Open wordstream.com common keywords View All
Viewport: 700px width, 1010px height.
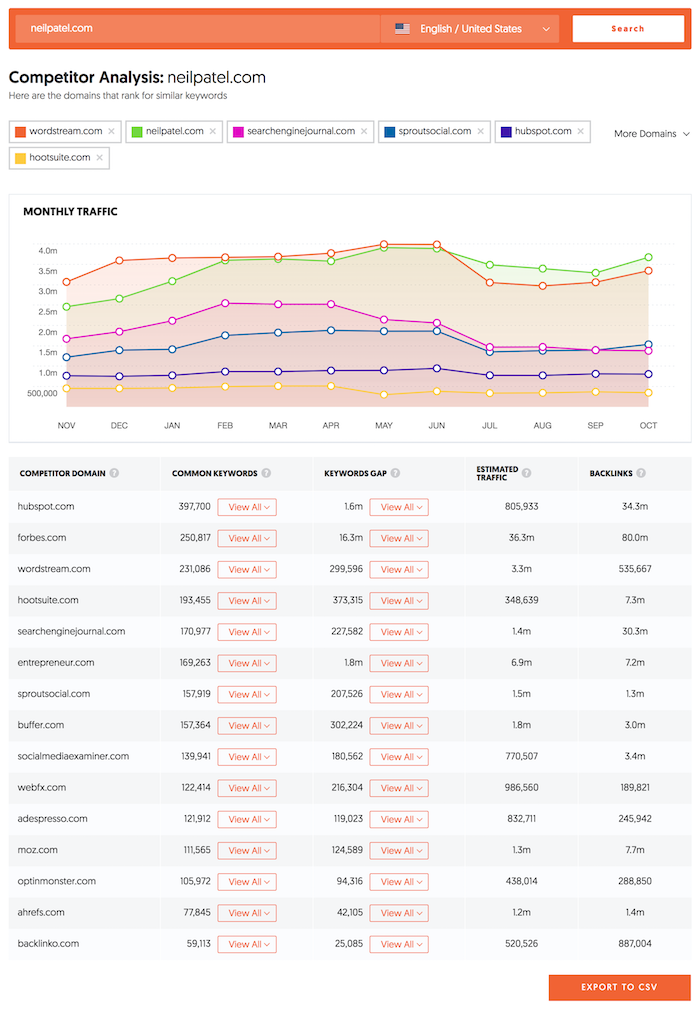coord(247,569)
